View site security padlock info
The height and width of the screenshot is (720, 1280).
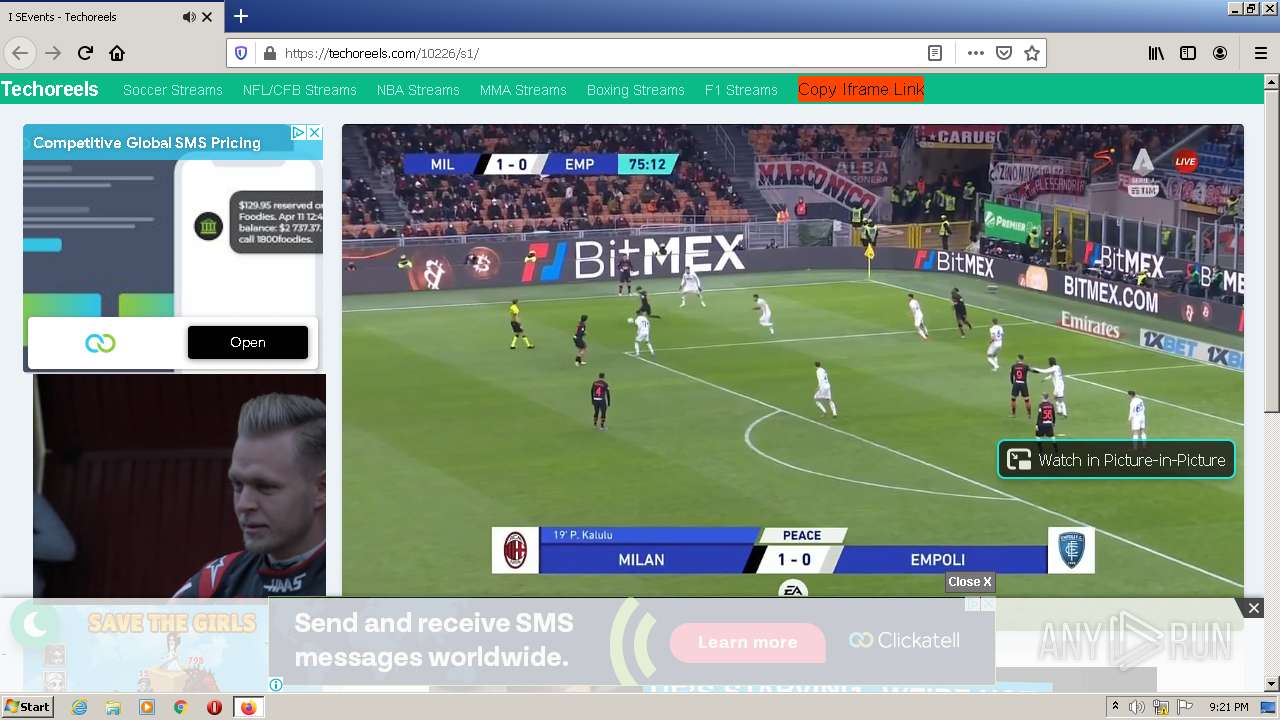coord(268,53)
